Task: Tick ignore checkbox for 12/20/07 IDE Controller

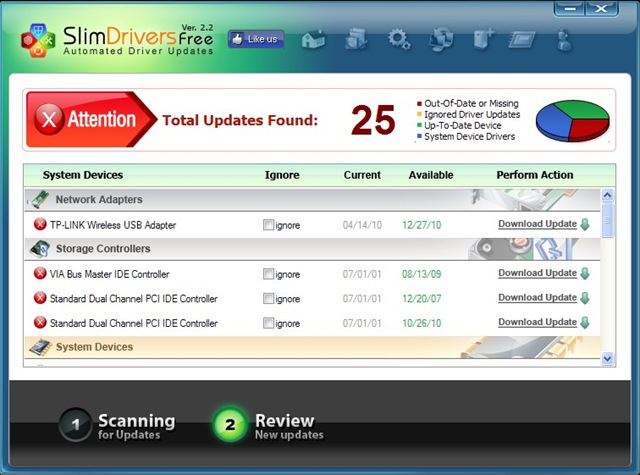Action: tap(268, 299)
